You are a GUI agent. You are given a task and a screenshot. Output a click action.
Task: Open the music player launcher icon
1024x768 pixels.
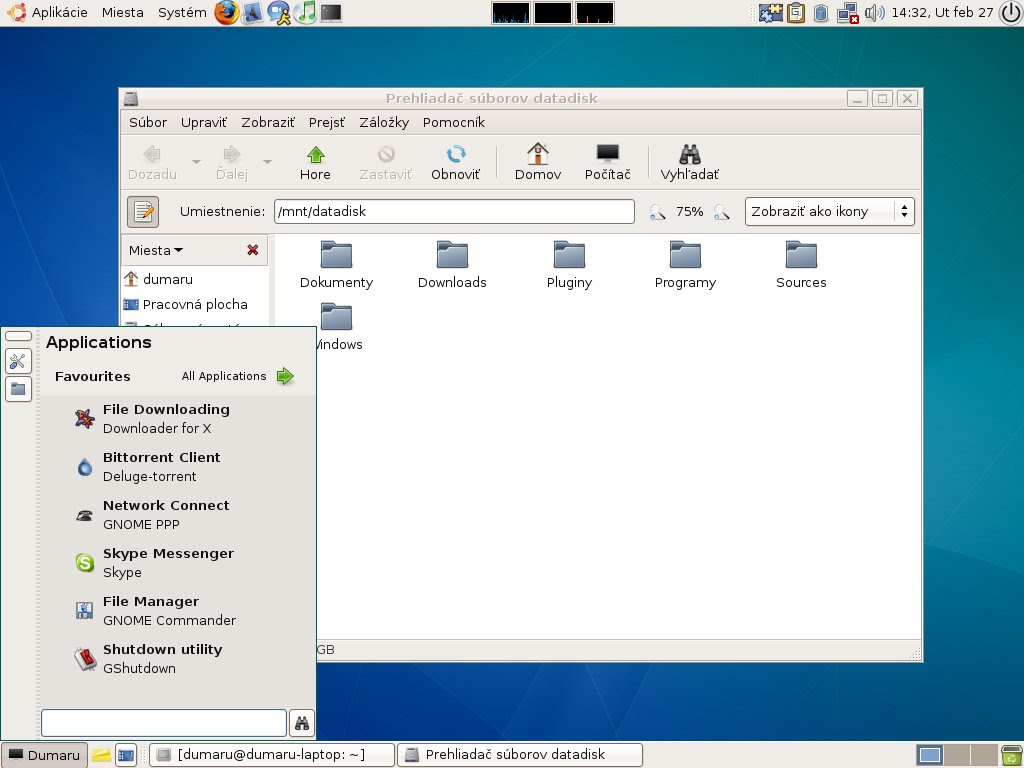(305, 12)
